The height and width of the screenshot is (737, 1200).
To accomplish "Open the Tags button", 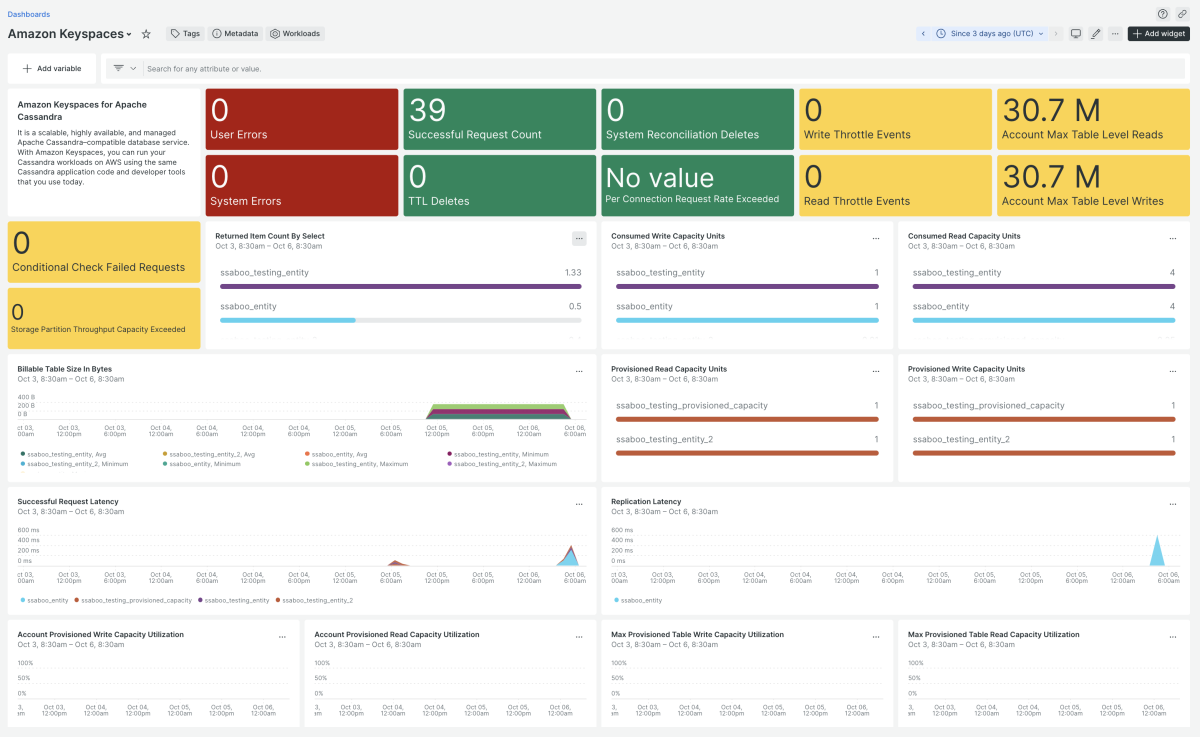I will click(185, 34).
